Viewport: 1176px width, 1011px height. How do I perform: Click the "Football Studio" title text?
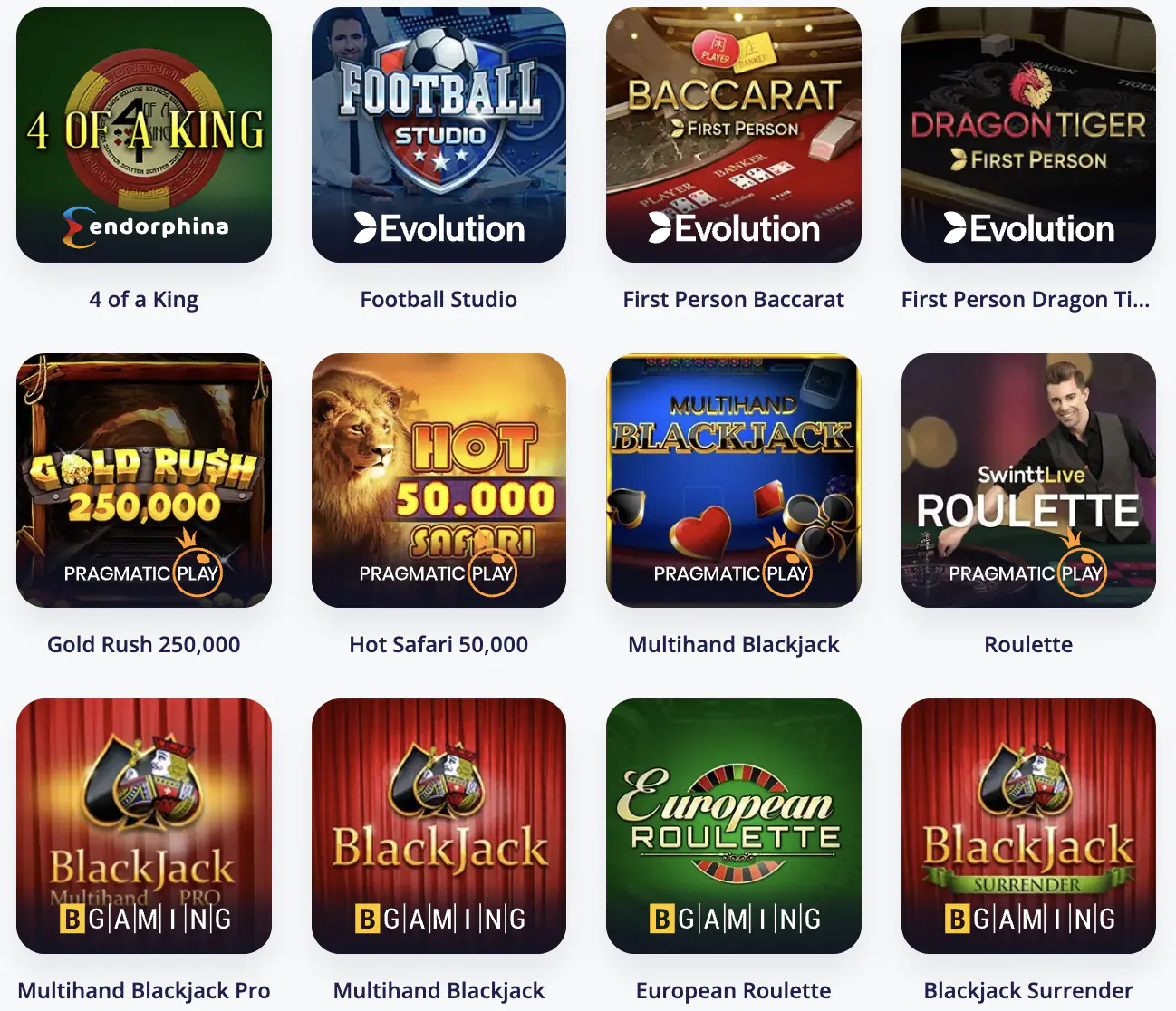439,300
